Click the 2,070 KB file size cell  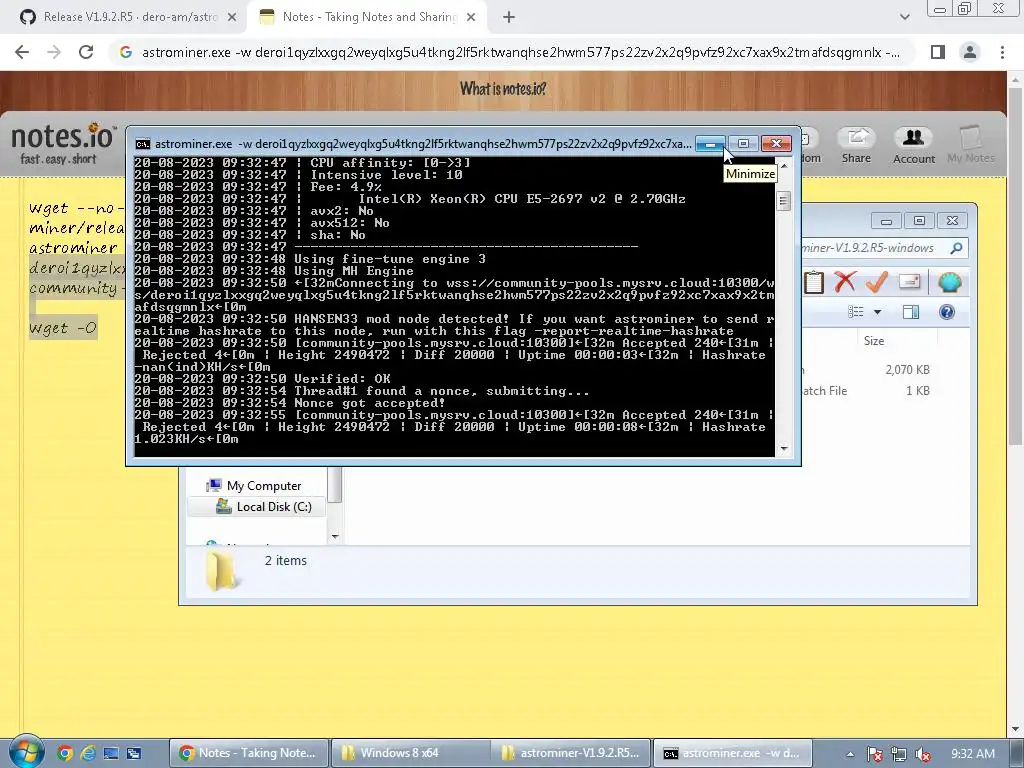coord(907,370)
